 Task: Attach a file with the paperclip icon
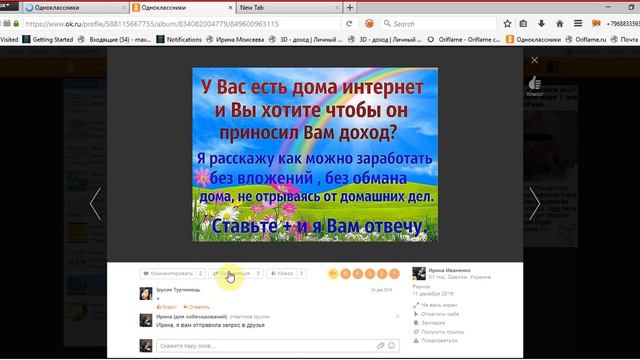(380, 346)
